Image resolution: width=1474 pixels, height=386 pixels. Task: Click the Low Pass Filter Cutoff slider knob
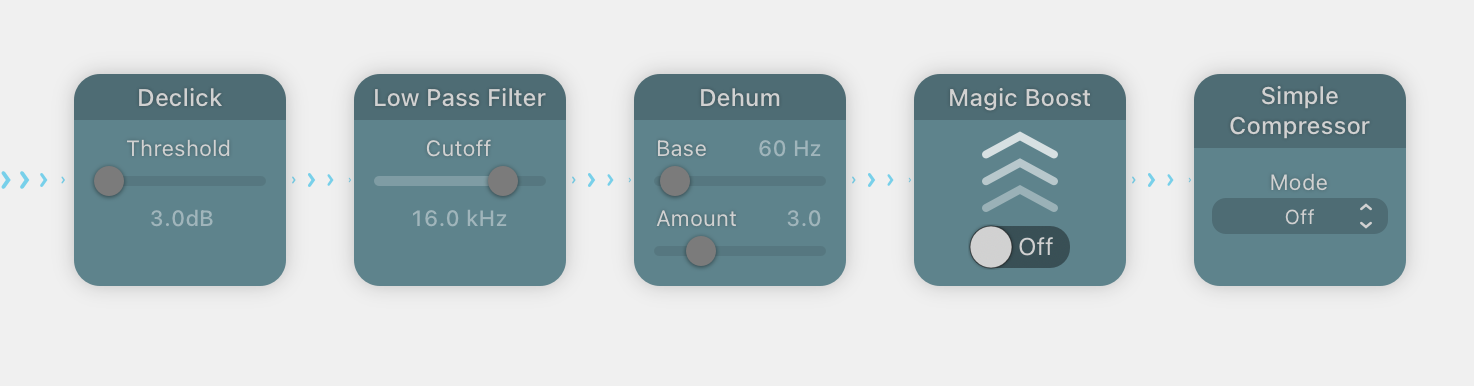[503, 181]
